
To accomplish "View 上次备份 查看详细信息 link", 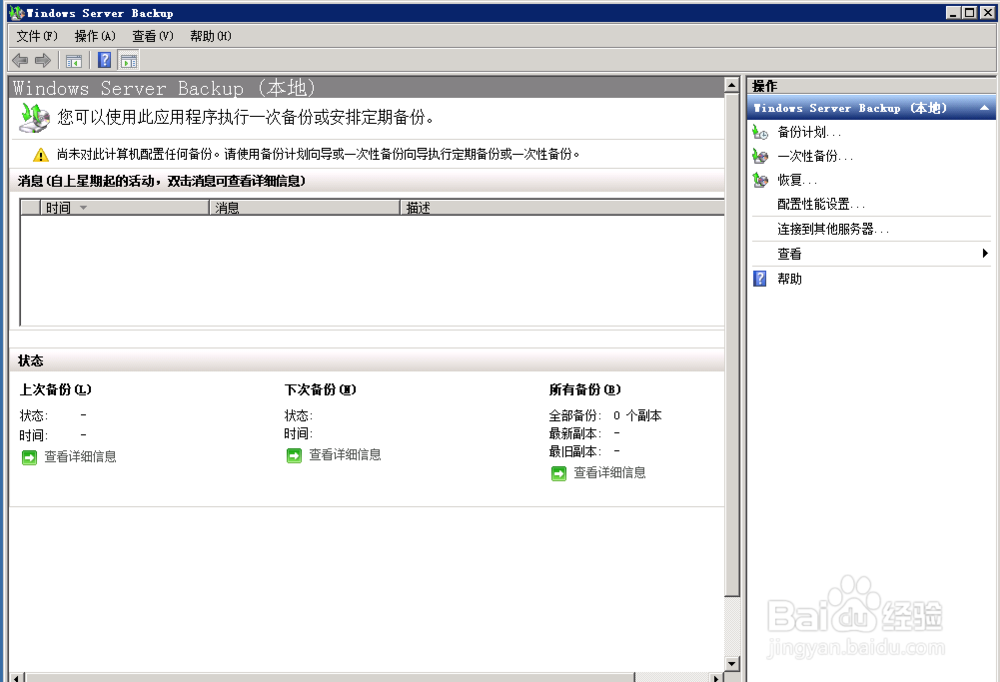I will [x=80, y=457].
